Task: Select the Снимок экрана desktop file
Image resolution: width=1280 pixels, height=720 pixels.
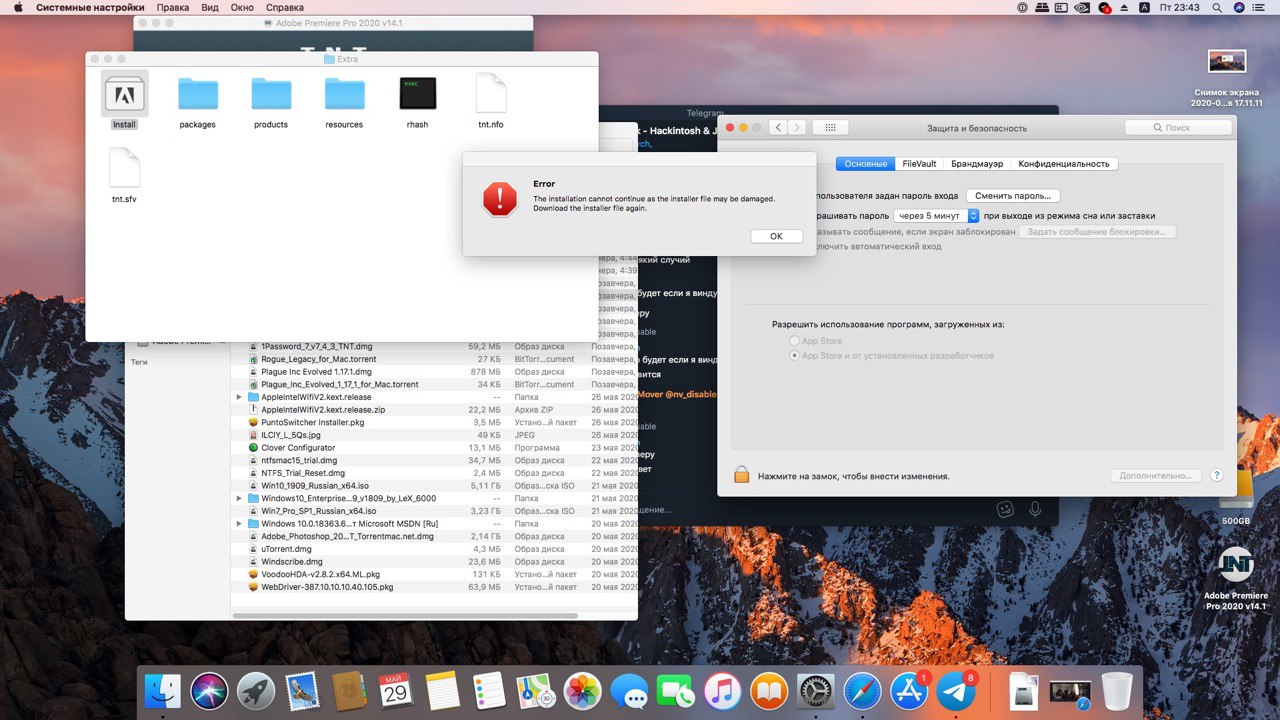Action: pyautogui.click(x=1226, y=78)
